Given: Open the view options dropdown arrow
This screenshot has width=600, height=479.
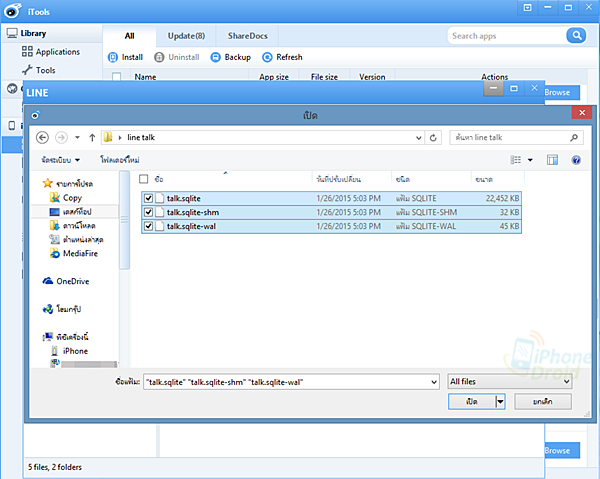Looking at the screenshot, I should (x=530, y=160).
